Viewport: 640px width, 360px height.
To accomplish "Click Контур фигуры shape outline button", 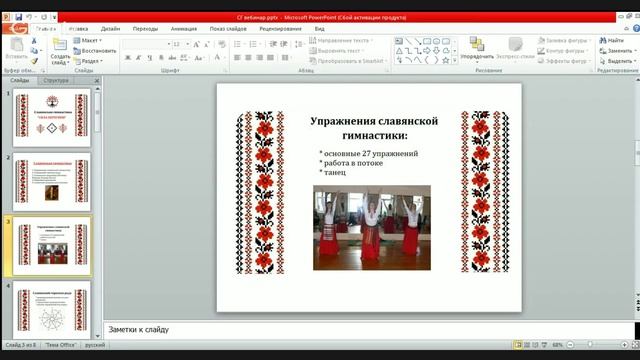I will (x=564, y=51).
